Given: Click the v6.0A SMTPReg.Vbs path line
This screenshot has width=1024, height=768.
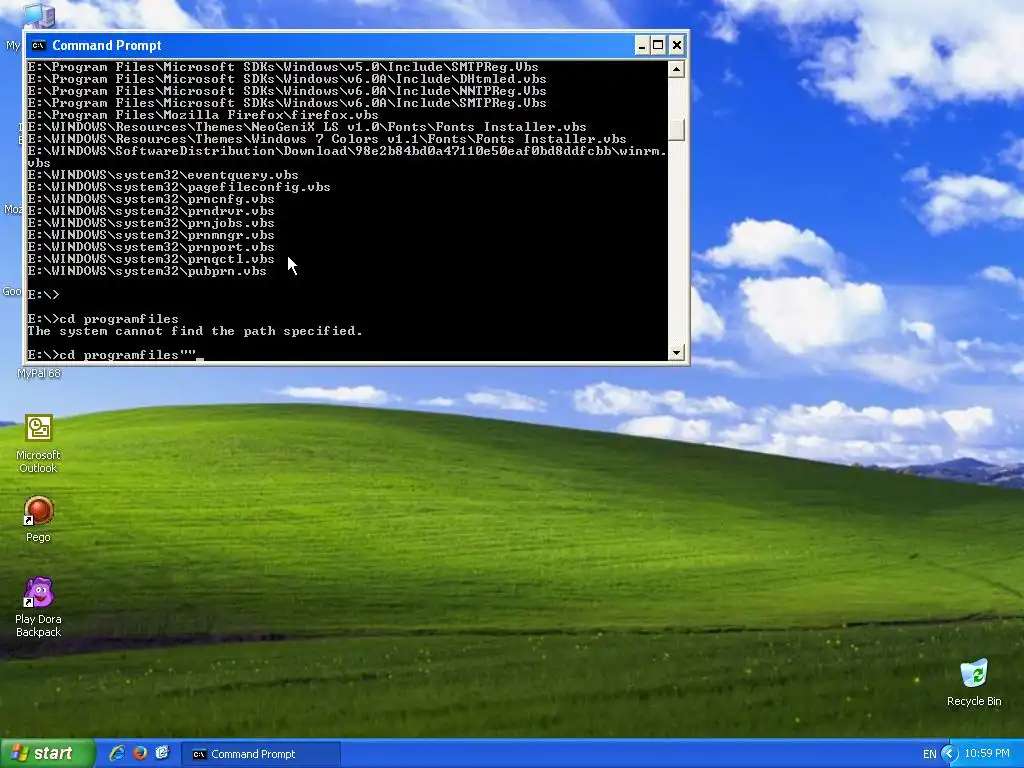Looking at the screenshot, I should [x=287, y=103].
